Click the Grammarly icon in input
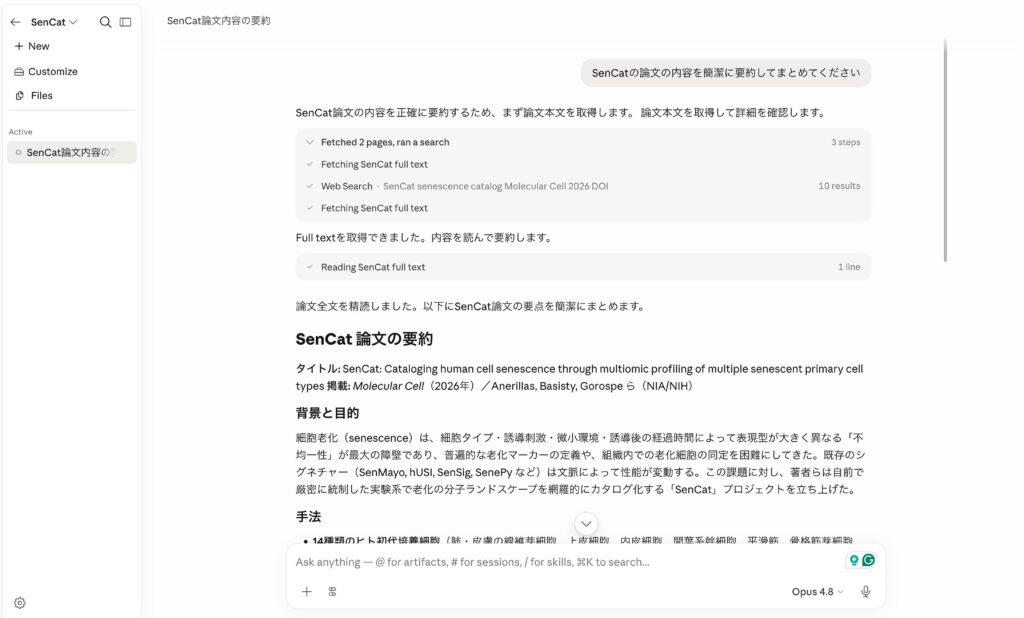Viewport: 1024px width, 618px height. click(x=869, y=561)
